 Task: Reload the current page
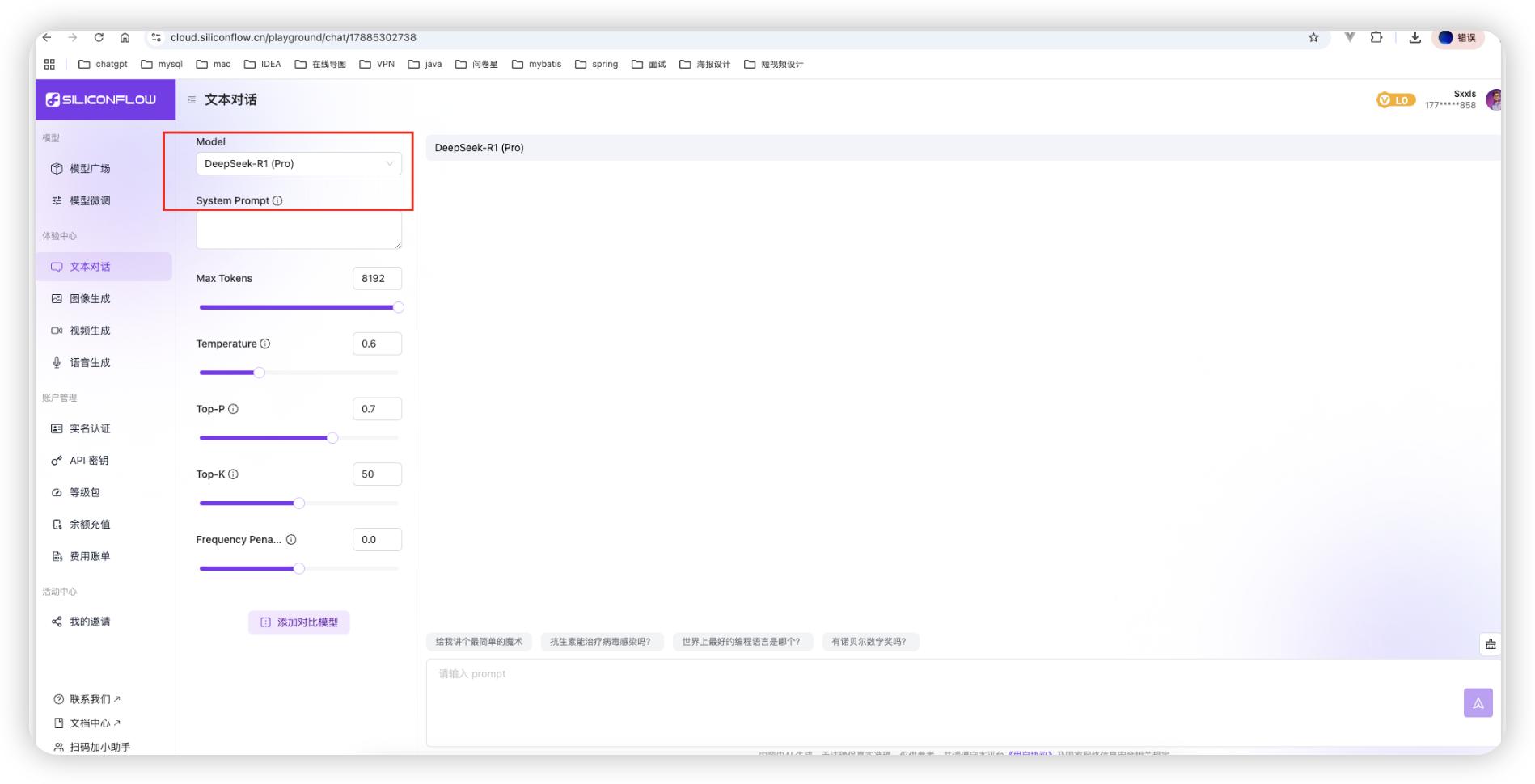pos(99,37)
